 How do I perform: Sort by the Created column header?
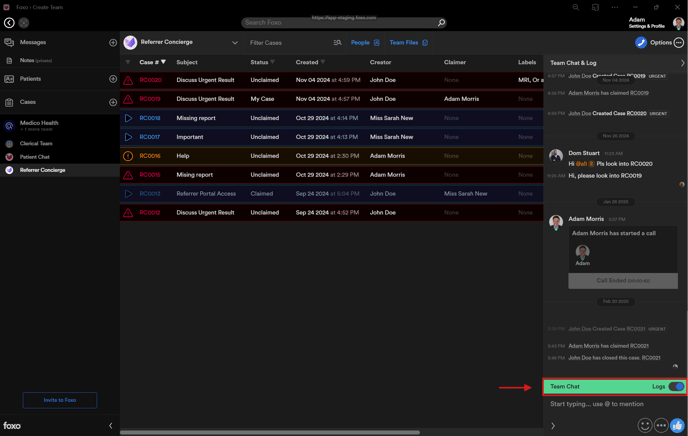click(x=310, y=62)
